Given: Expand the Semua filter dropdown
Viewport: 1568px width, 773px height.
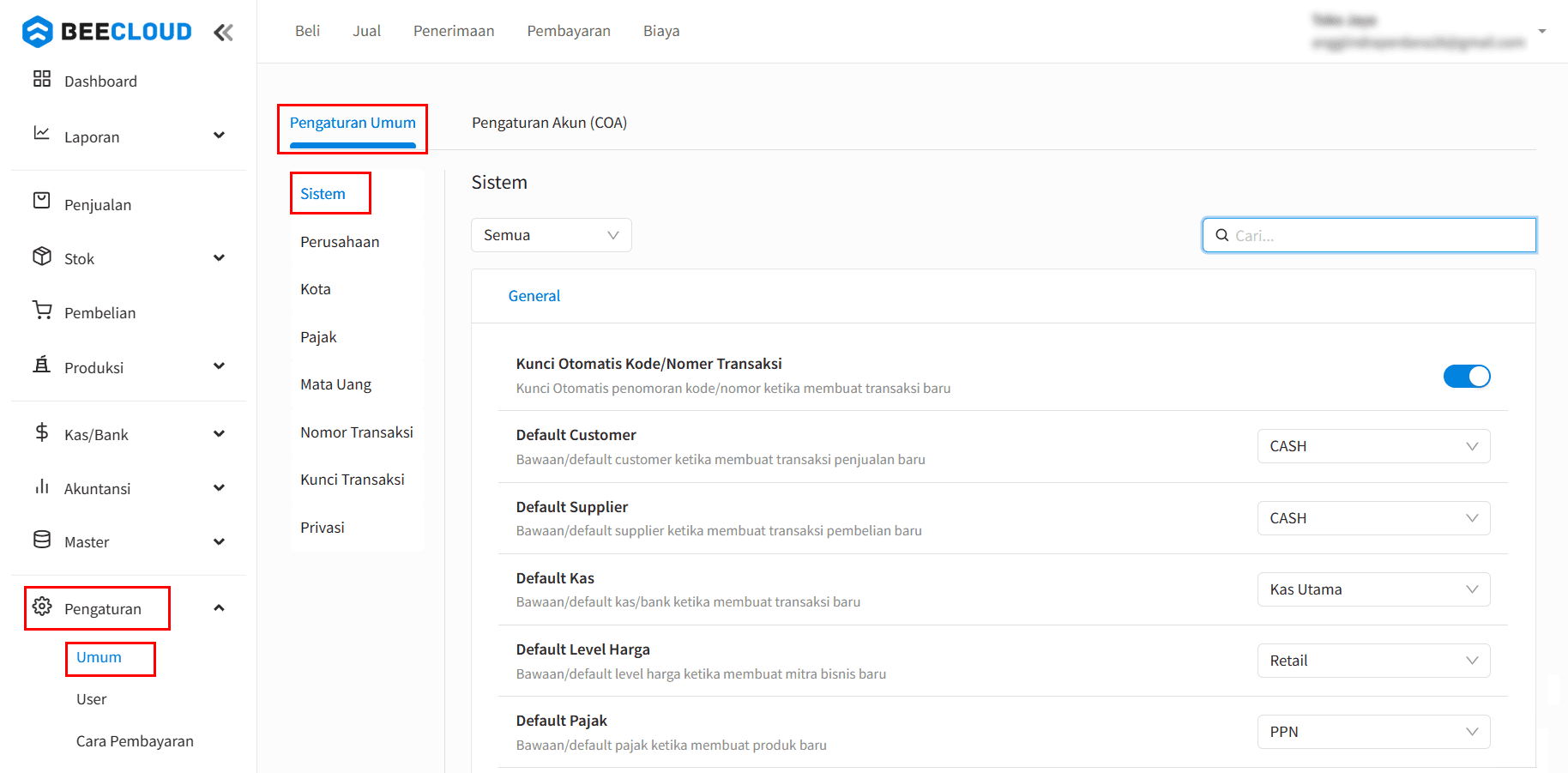Looking at the screenshot, I should click(x=551, y=235).
